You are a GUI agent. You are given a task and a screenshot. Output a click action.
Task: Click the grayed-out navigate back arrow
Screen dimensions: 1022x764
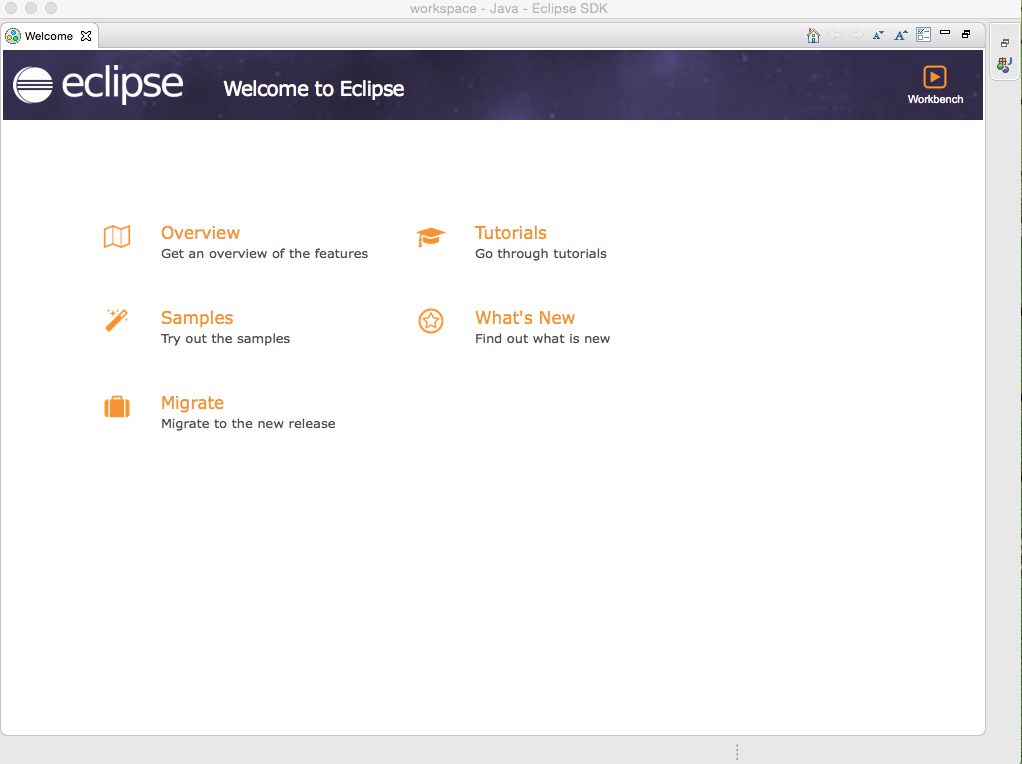(835, 35)
